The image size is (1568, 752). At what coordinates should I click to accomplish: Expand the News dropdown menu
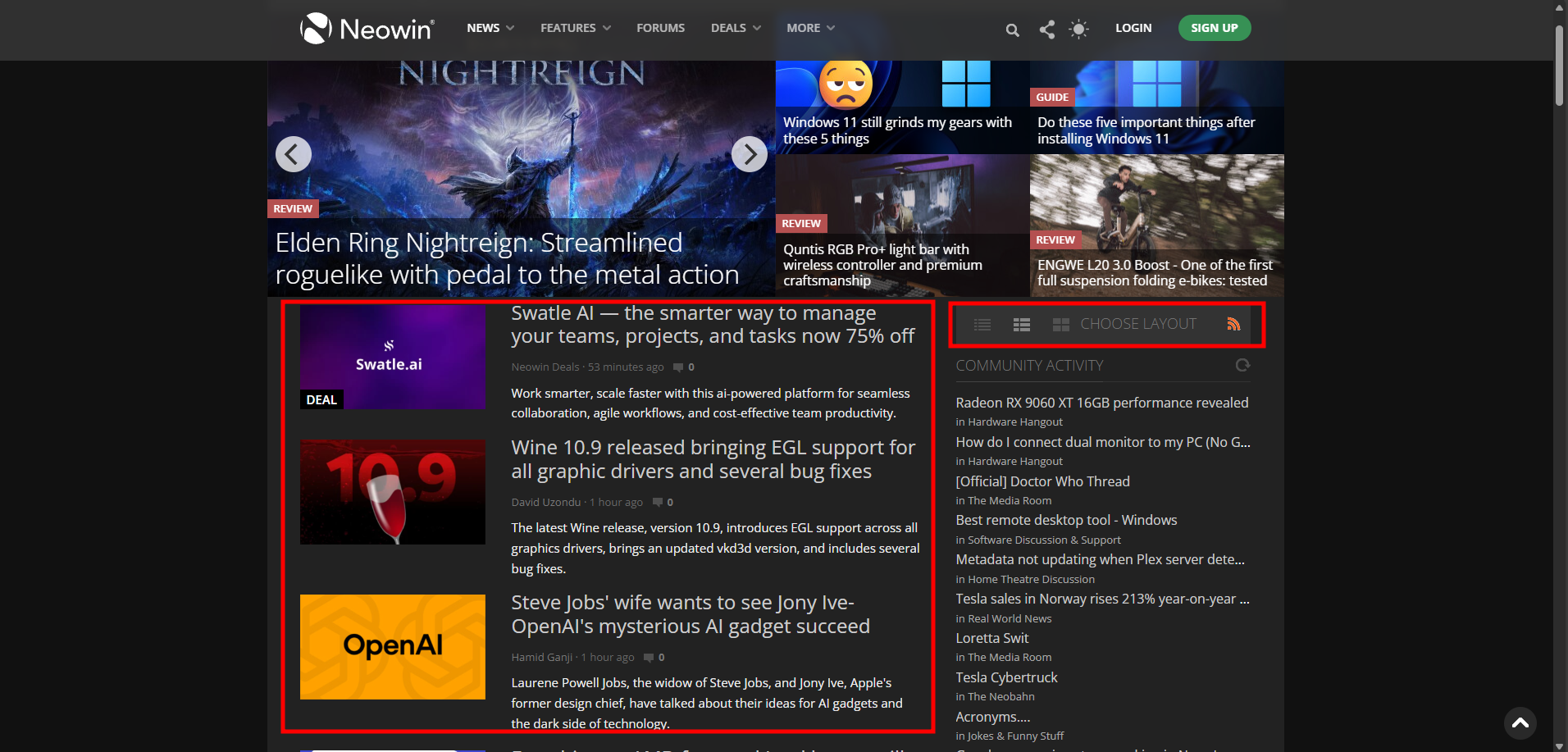[x=490, y=28]
